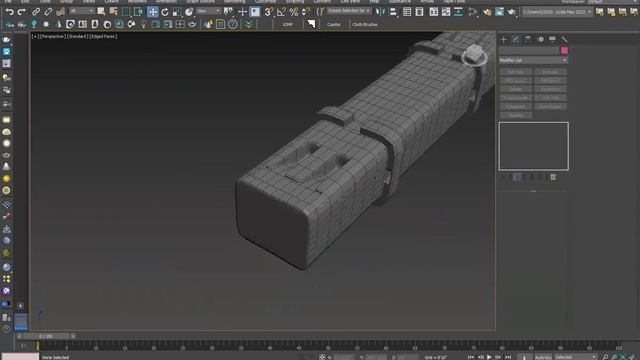
Task: Open the View reference coordinate dropdown
Action: click(x=209, y=11)
